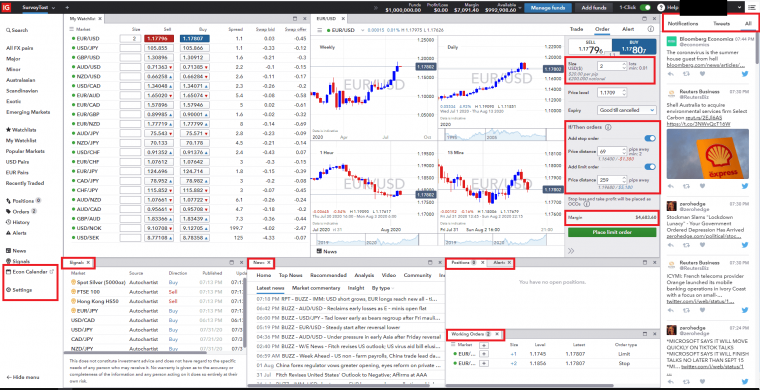Open the Alerts bell item in sidebar

(16, 233)
